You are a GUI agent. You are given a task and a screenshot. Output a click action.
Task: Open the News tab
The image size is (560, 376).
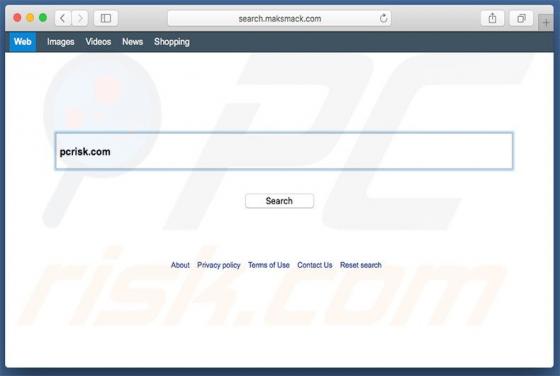point(132,42)
